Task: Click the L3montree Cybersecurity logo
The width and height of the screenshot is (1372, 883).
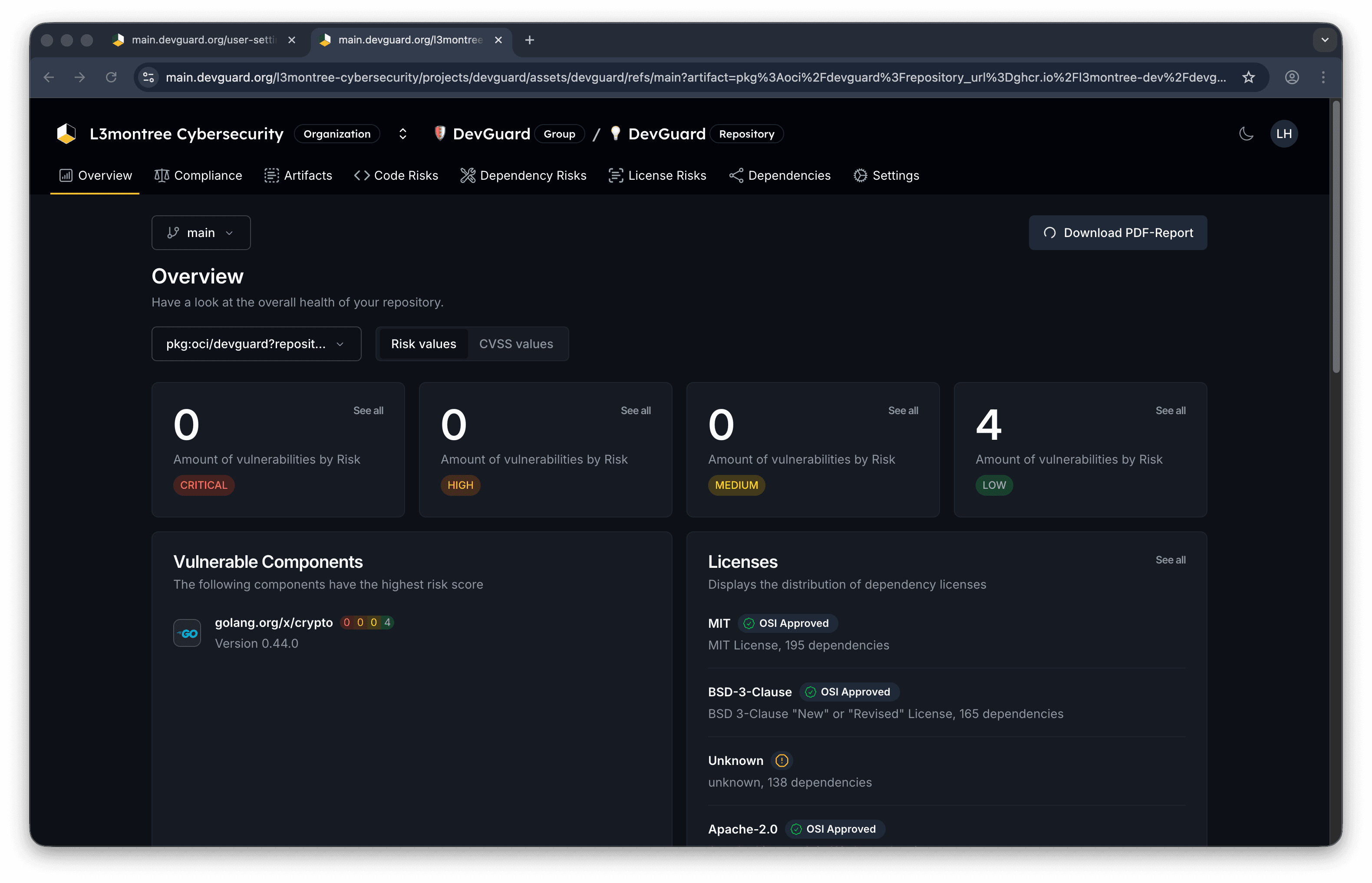Action: tap(66, 134)
